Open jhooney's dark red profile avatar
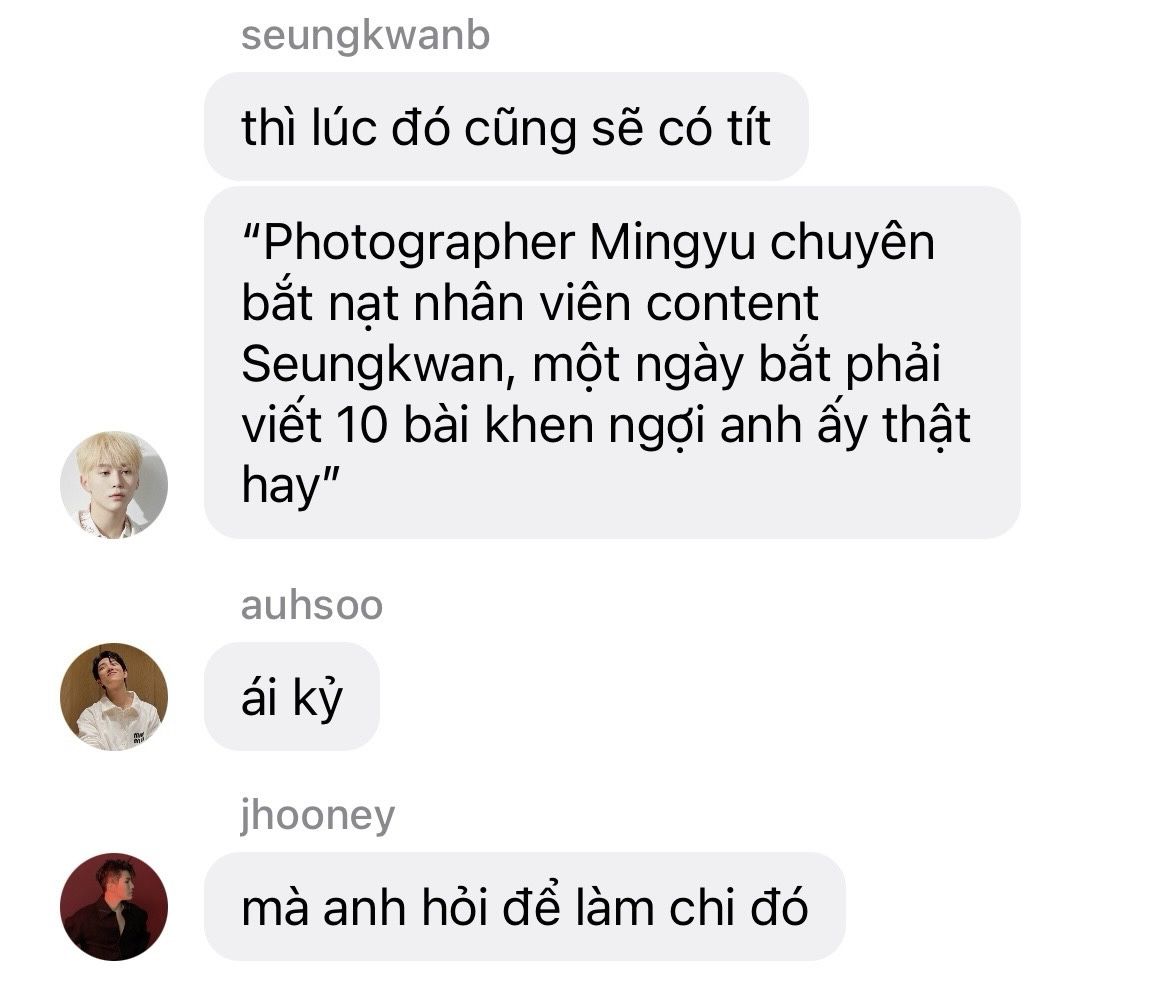The image size is (1169, 988). [x=114, y=907]
